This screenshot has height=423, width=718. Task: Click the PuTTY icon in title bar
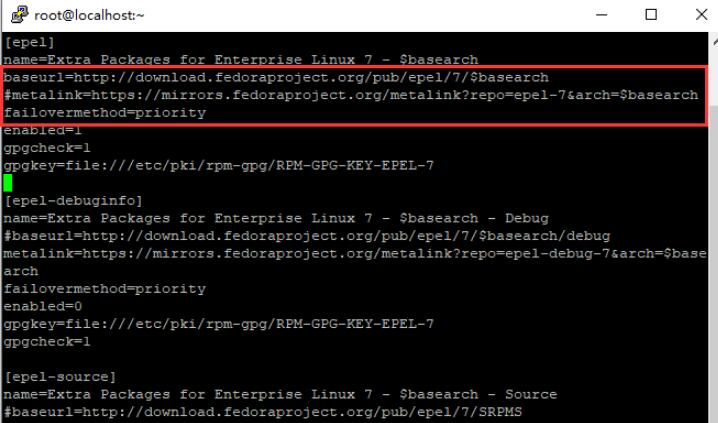pyautogui.click(x=19, y=14)
